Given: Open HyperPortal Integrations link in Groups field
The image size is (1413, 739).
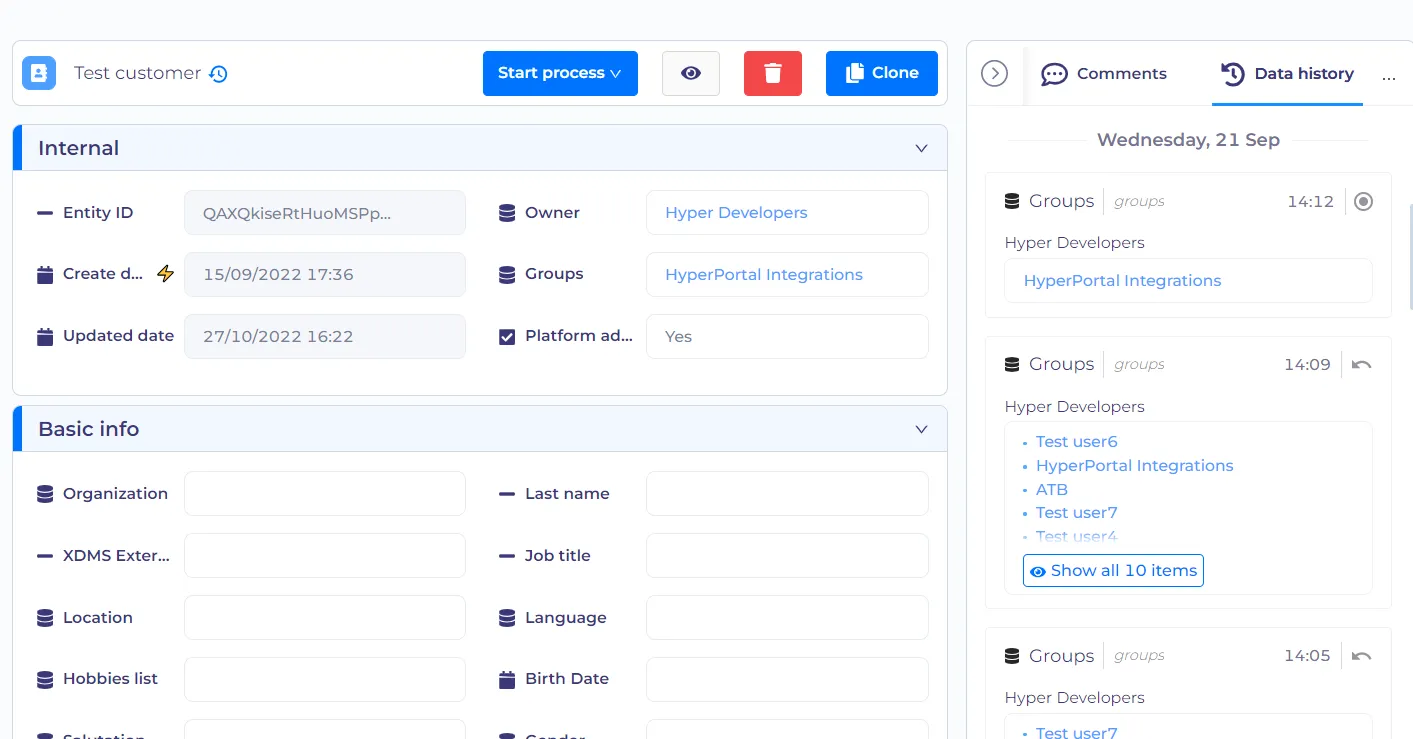Looking at the screenshot, I should click(764, 274).
